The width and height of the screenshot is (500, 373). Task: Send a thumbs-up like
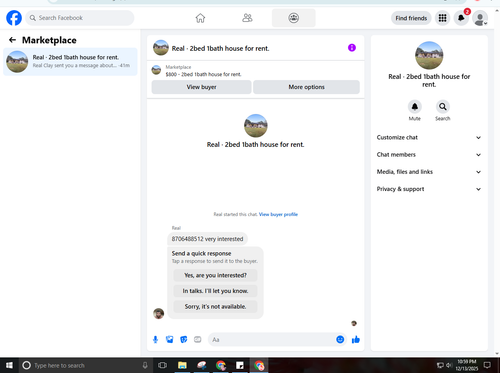356,340
